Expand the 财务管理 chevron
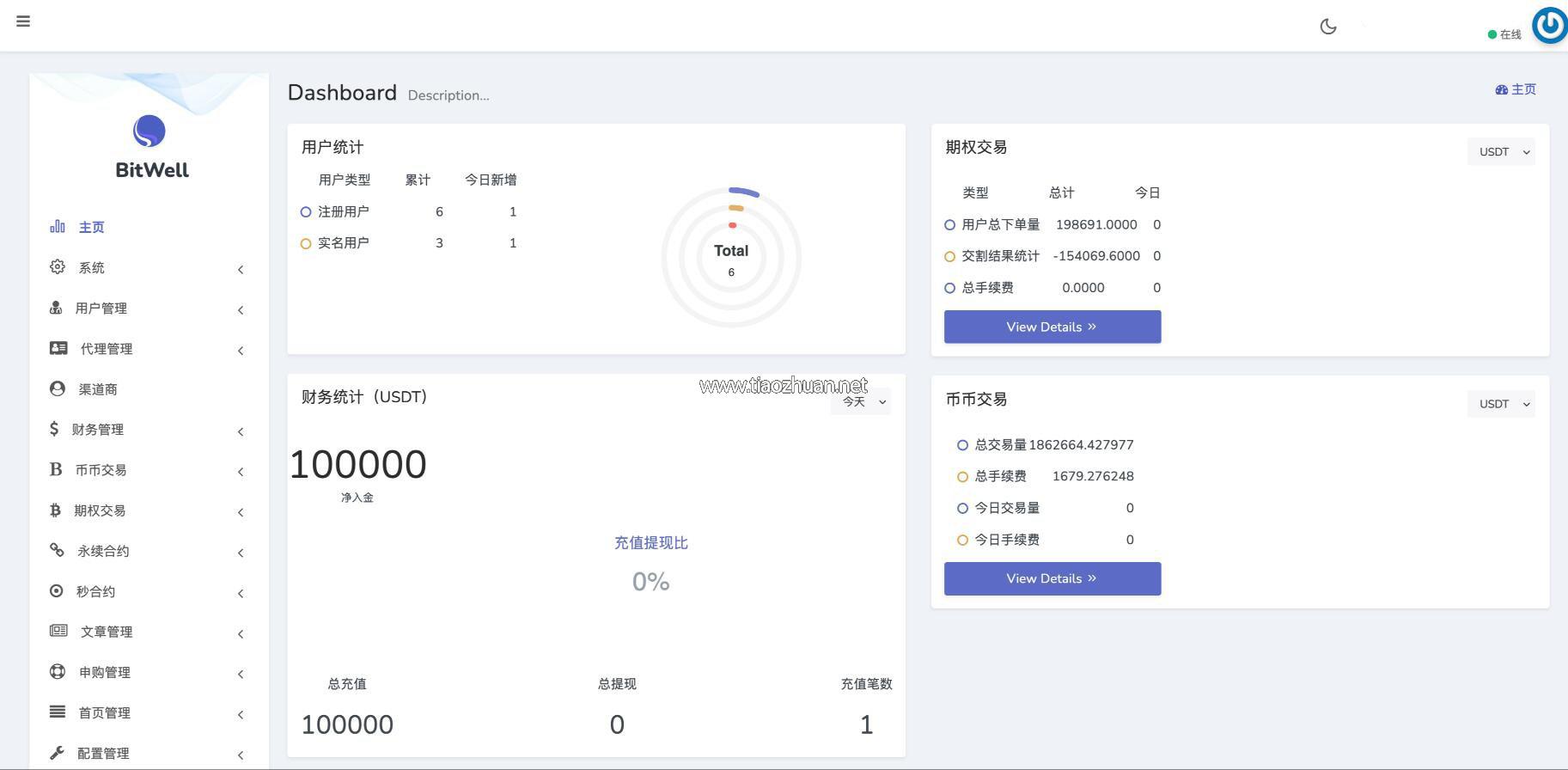Viewport: 1568px width, 770px height. [x=241, y=431]
